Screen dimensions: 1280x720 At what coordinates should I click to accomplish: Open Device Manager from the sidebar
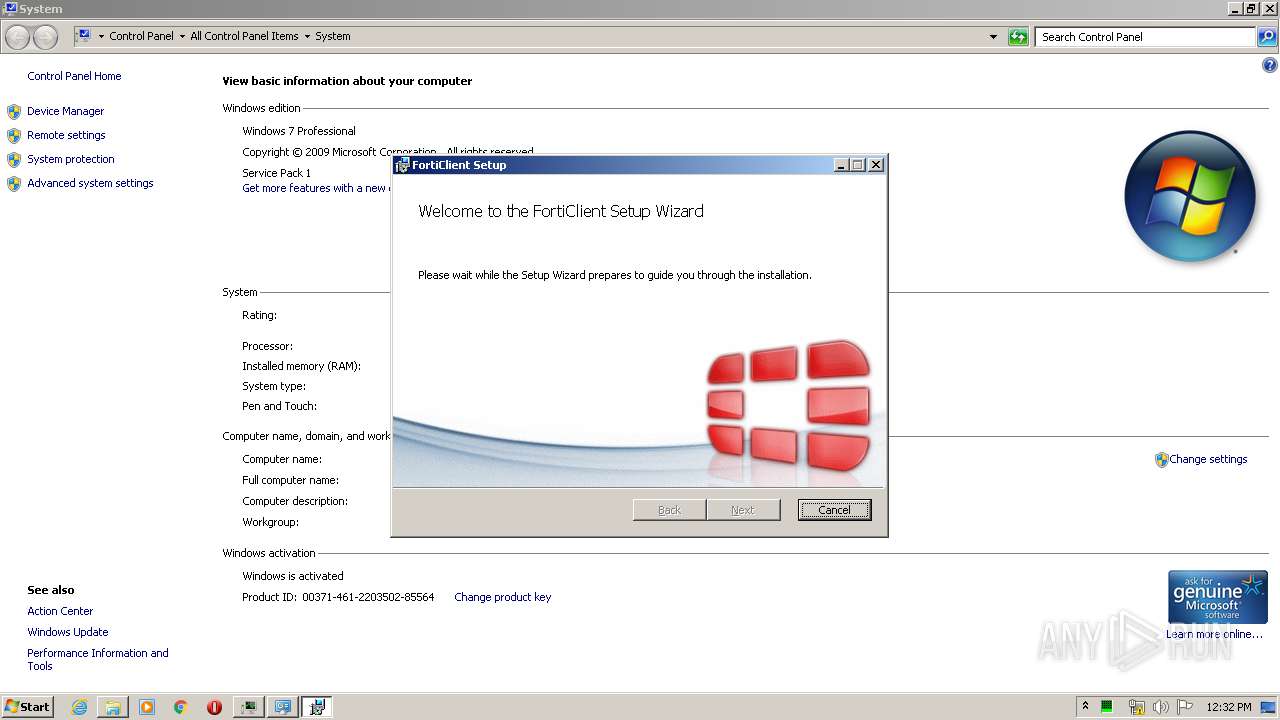[x=65, y=111]
